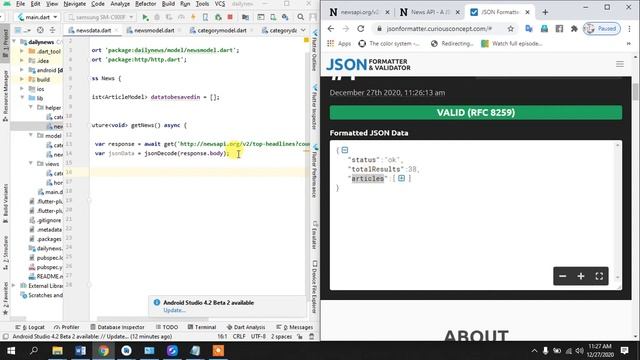The height and width of the screenshot is (360, 640).
Task: Collapse the root JSON object
Action: tap(344, 150)
